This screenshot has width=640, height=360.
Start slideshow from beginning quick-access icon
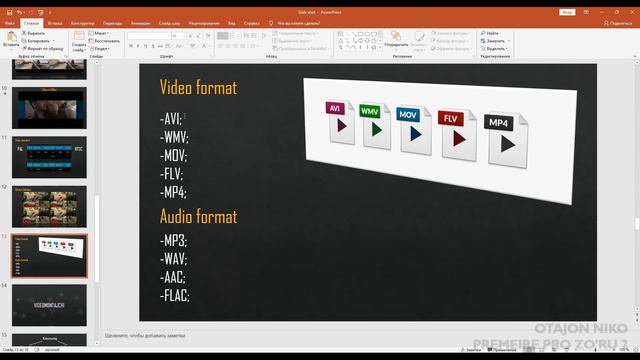40,13
